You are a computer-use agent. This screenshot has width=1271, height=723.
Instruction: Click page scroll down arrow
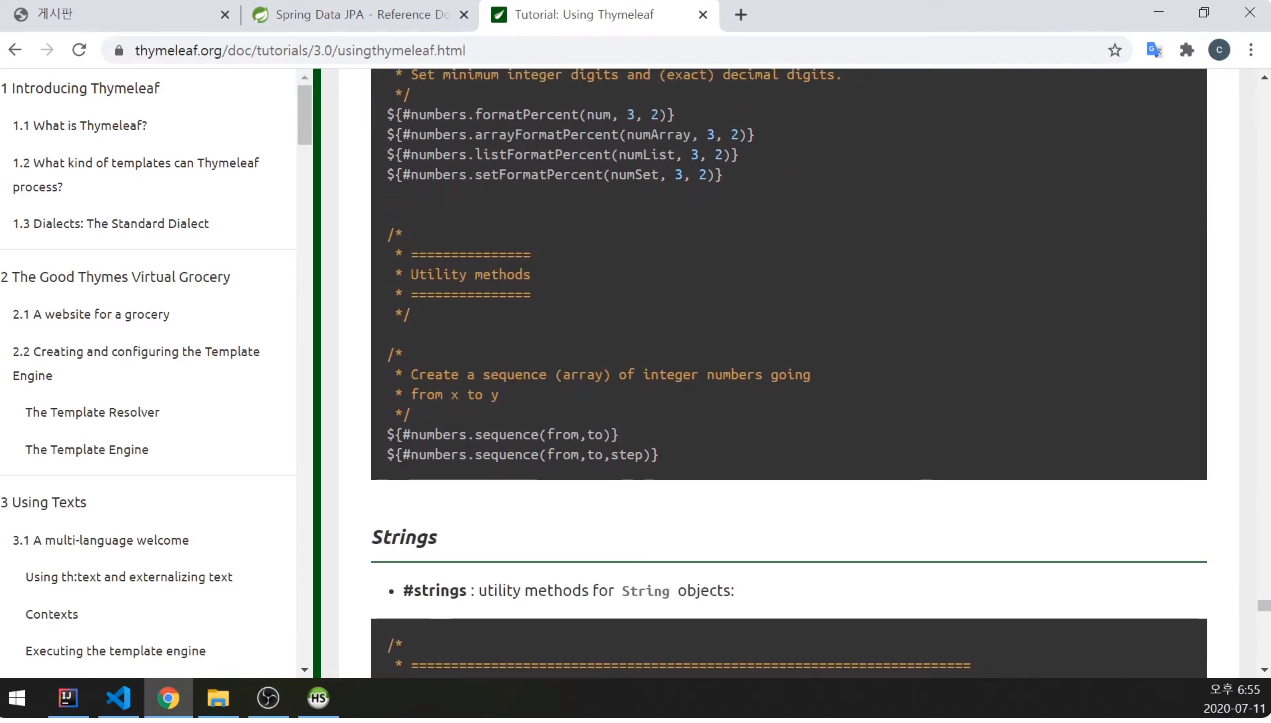(x=1264, y=670)
